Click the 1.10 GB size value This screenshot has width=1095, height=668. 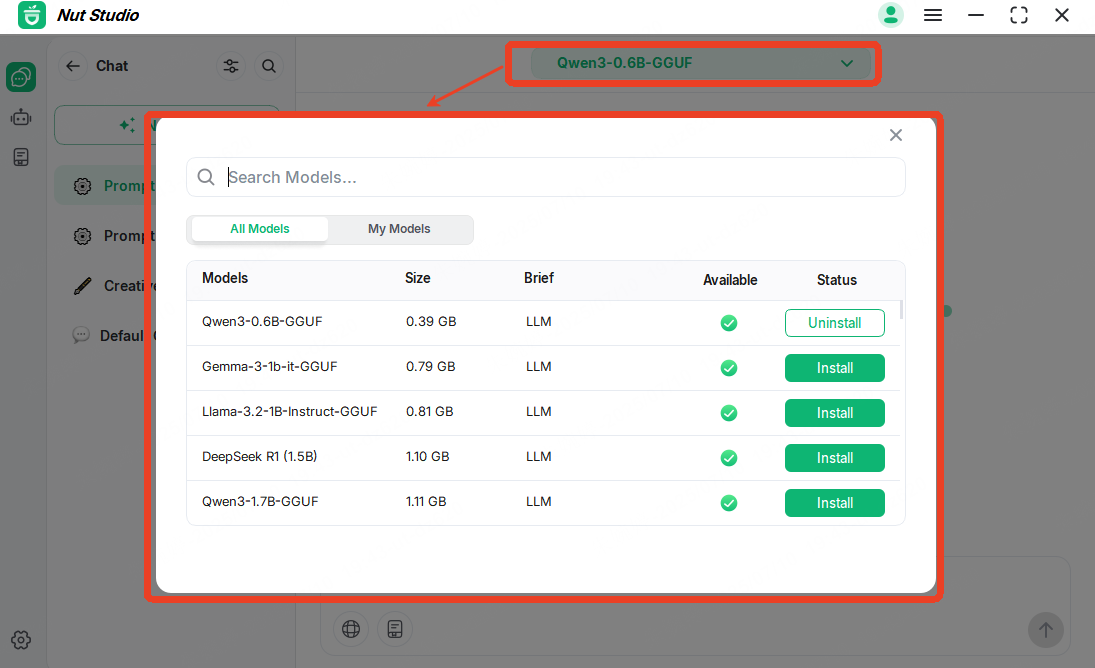427,457
